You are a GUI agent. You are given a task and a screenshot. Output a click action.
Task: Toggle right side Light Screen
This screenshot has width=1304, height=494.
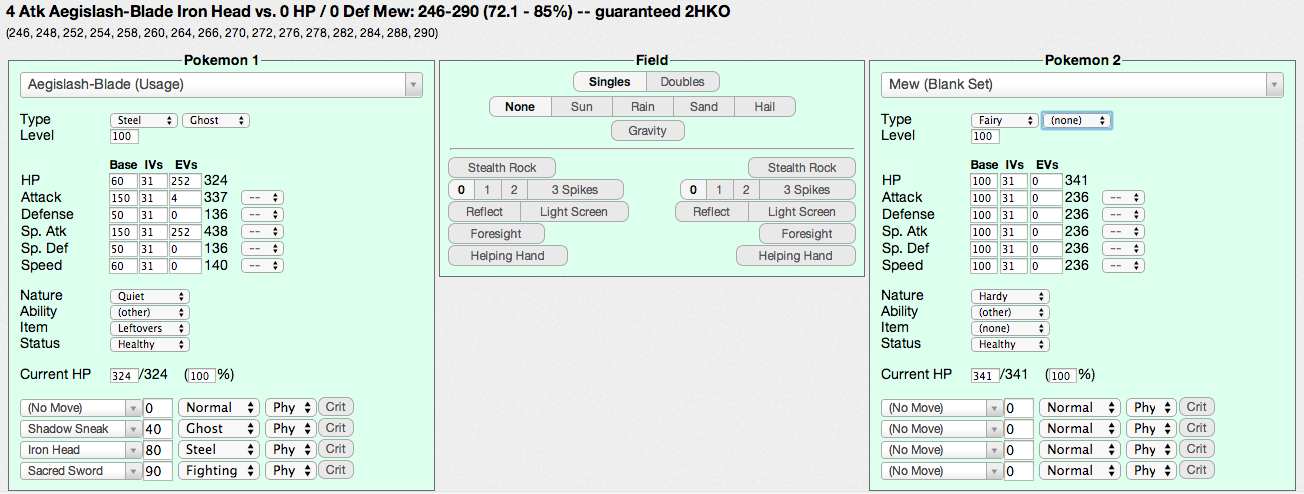pos(802,212)
